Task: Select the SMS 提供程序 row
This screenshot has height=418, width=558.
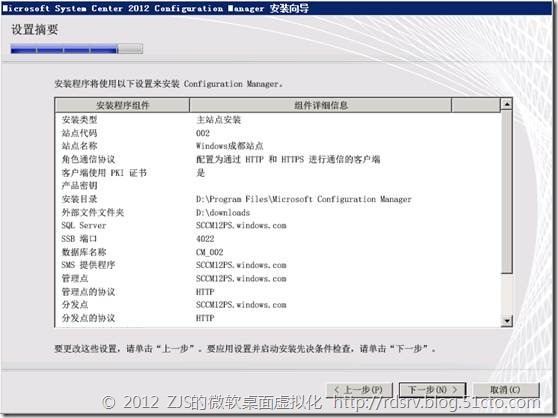Action: pos(278,265)
